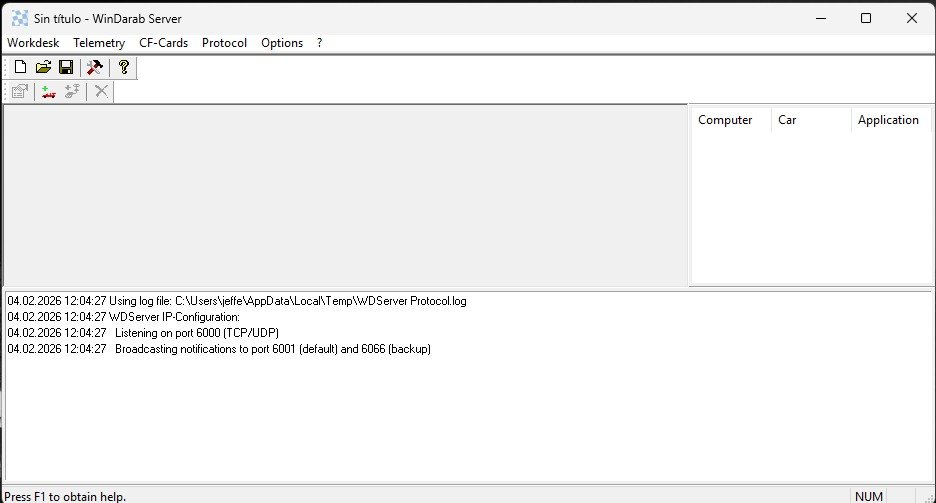Open settings via hammer and wrench icon

coord(95,67)
